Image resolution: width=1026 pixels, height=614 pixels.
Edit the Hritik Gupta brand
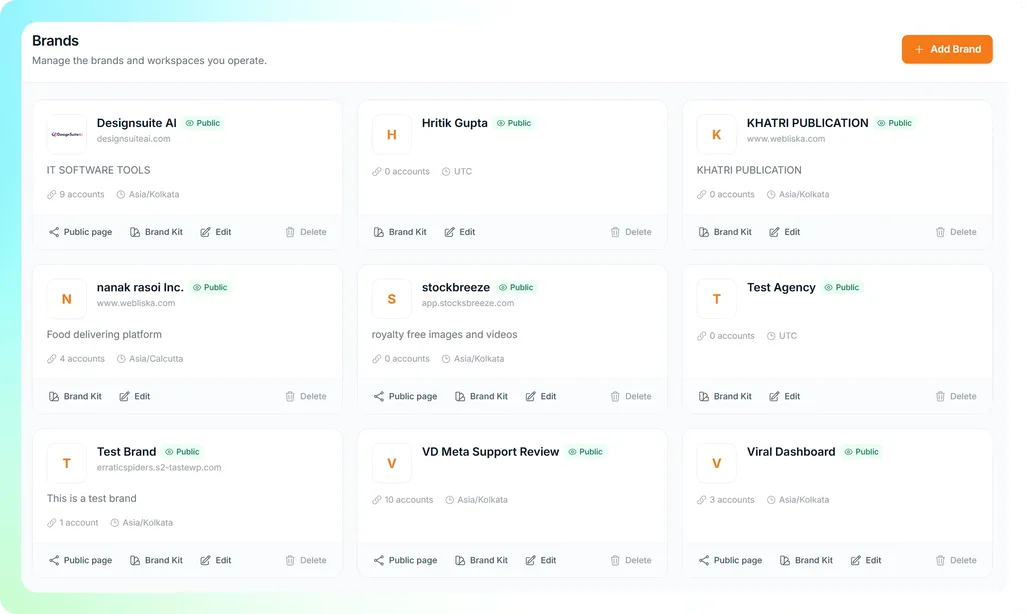[460, 232]
